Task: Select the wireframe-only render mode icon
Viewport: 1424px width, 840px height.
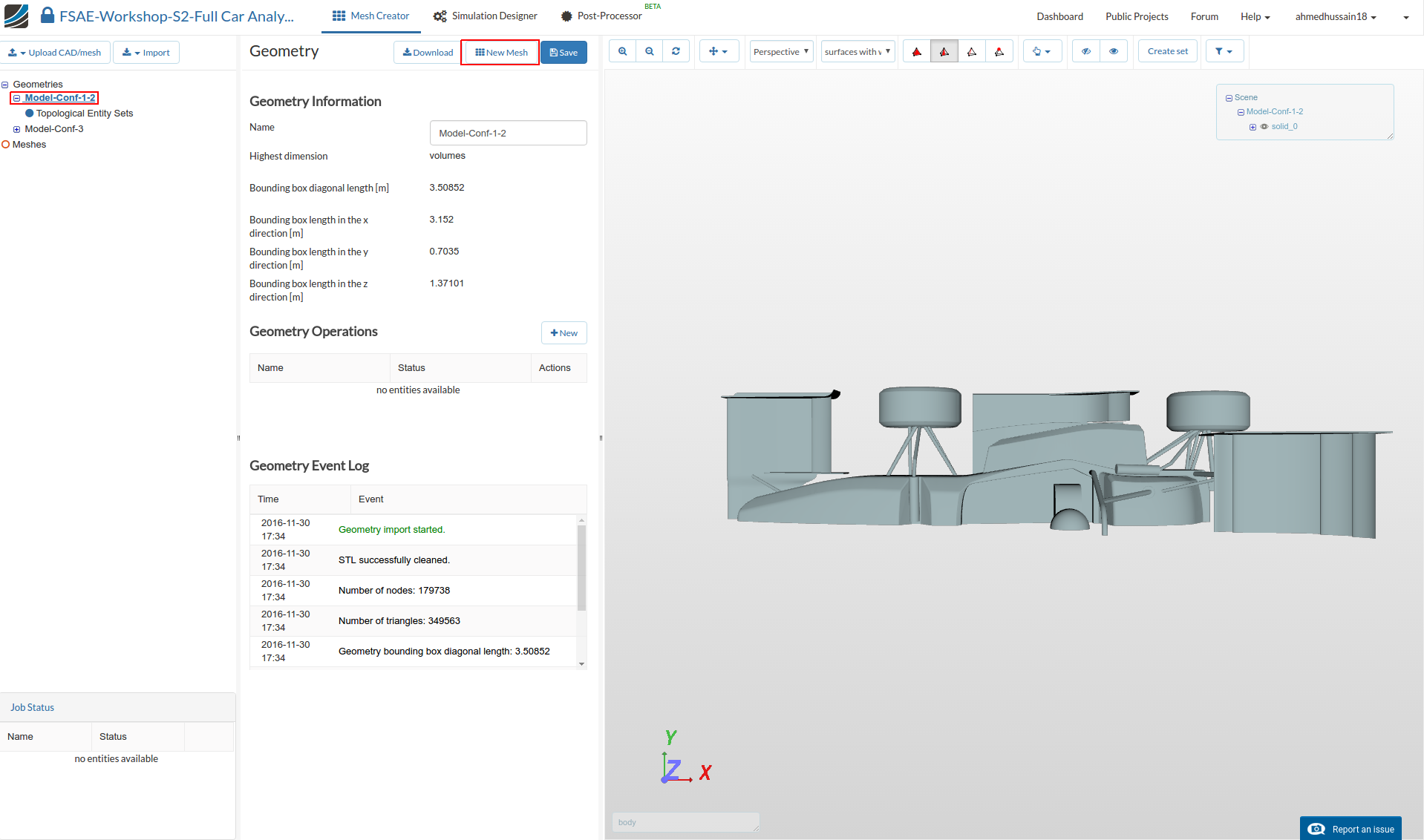Action: point(971,51)
